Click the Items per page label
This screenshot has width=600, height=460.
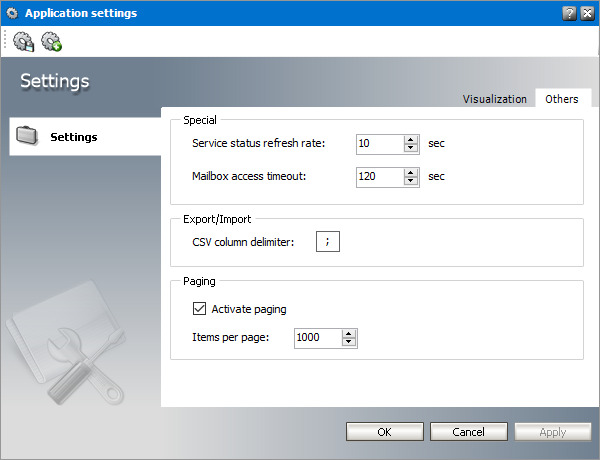coord(230,337)
